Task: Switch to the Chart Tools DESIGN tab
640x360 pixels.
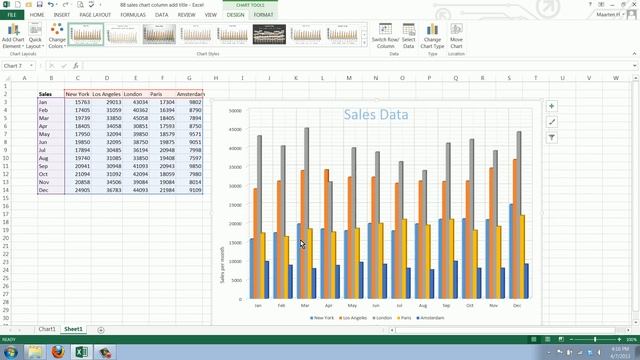Action: 236,15
